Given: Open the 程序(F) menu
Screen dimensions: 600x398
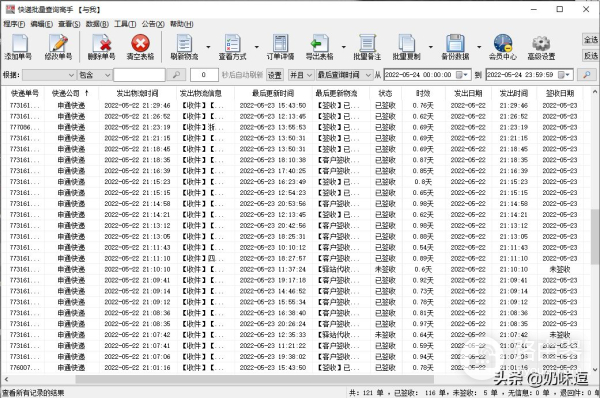Looking at the screenshot, I should point(14,24).
